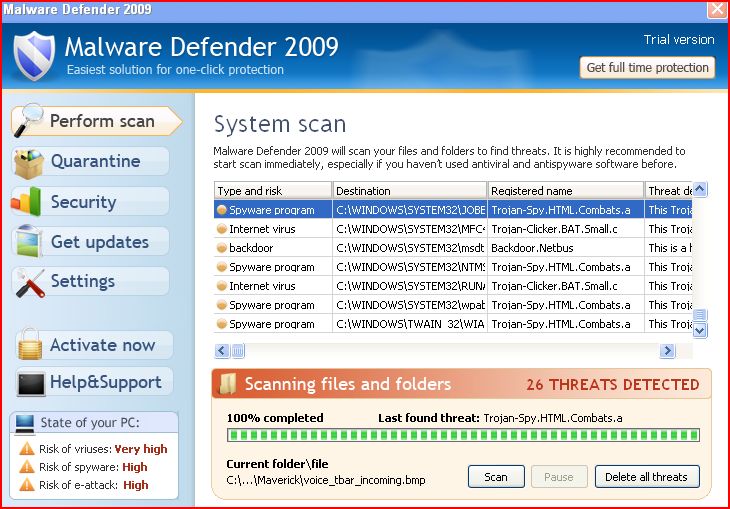730x509 pixels.
Task: Switch to the Quarantine section
Action: point(95,162)
